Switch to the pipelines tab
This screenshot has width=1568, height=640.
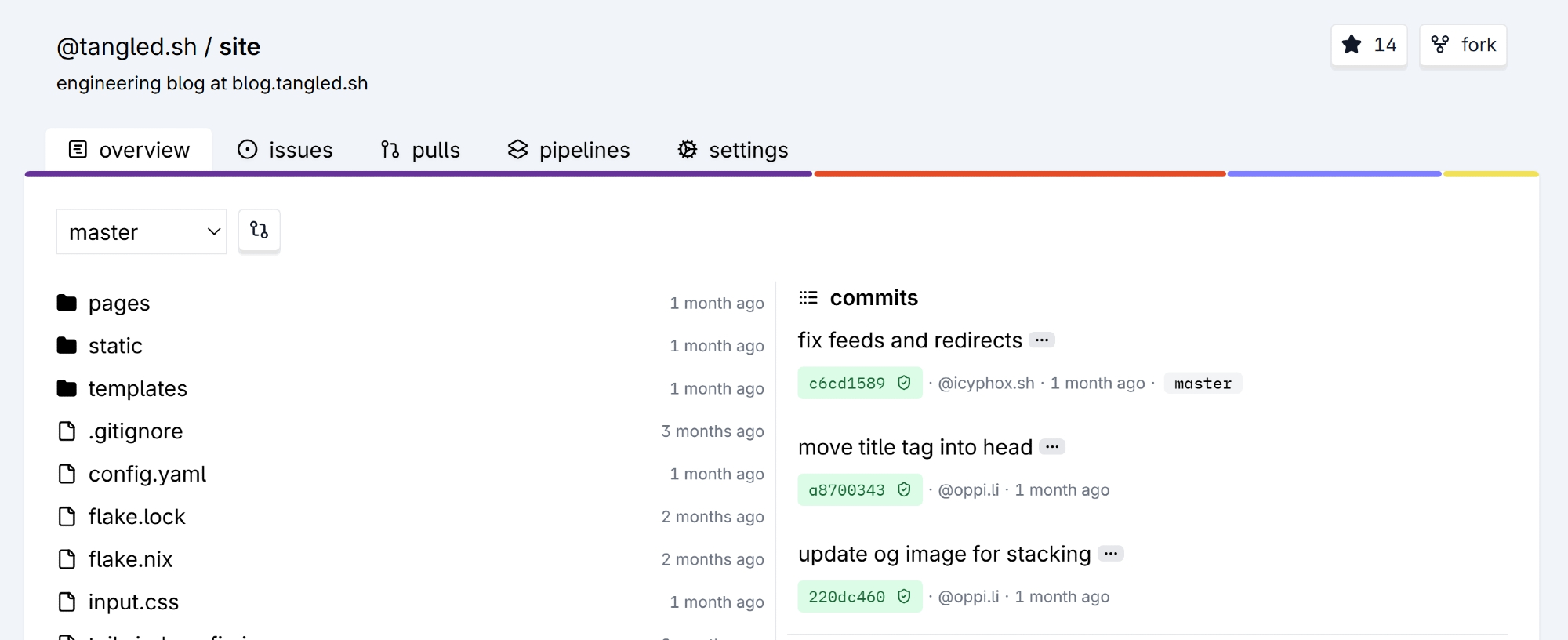click(569, 150)
